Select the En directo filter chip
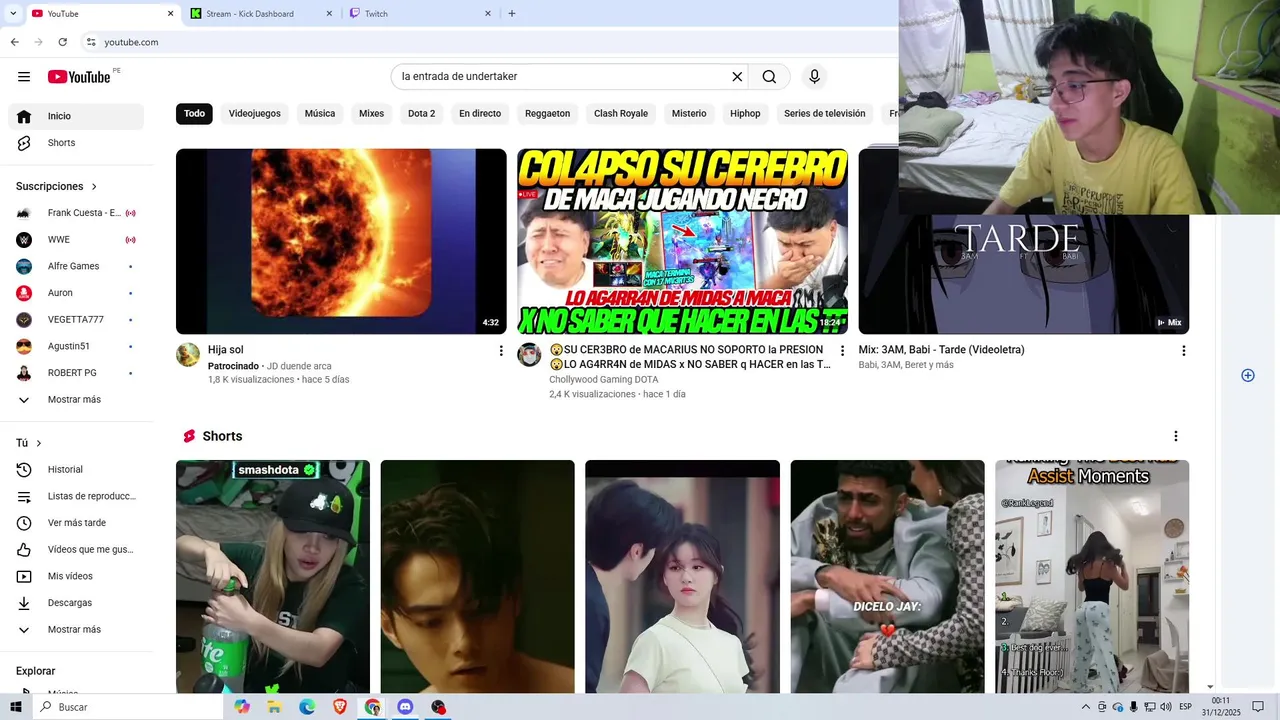The width and height of the screenshot is (1280, 720). (480, 113)
